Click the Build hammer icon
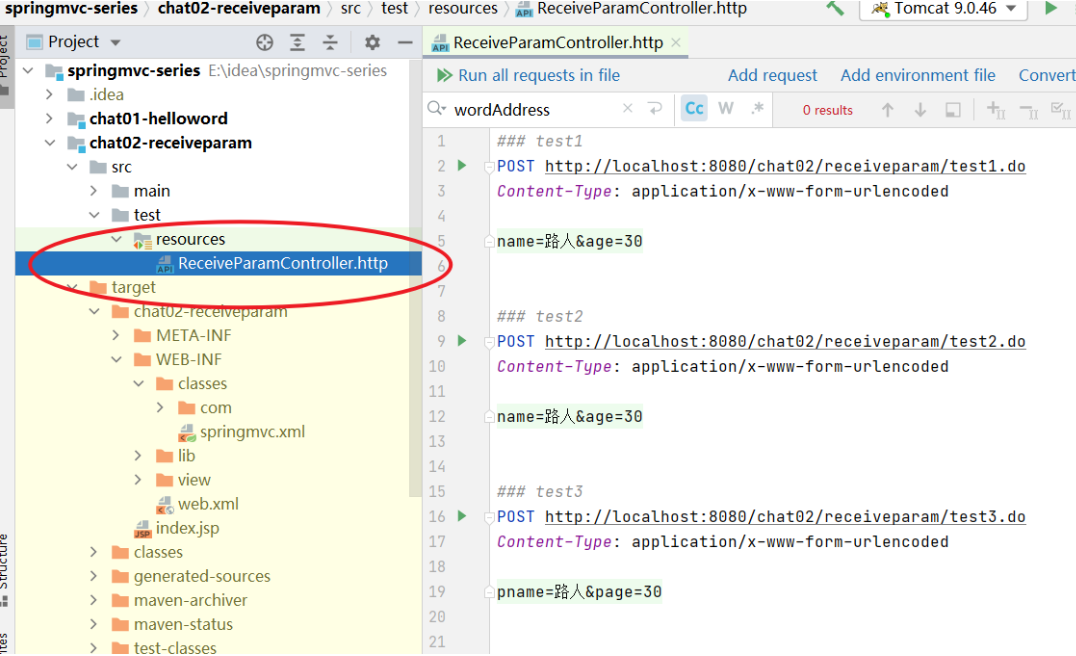 835,8
